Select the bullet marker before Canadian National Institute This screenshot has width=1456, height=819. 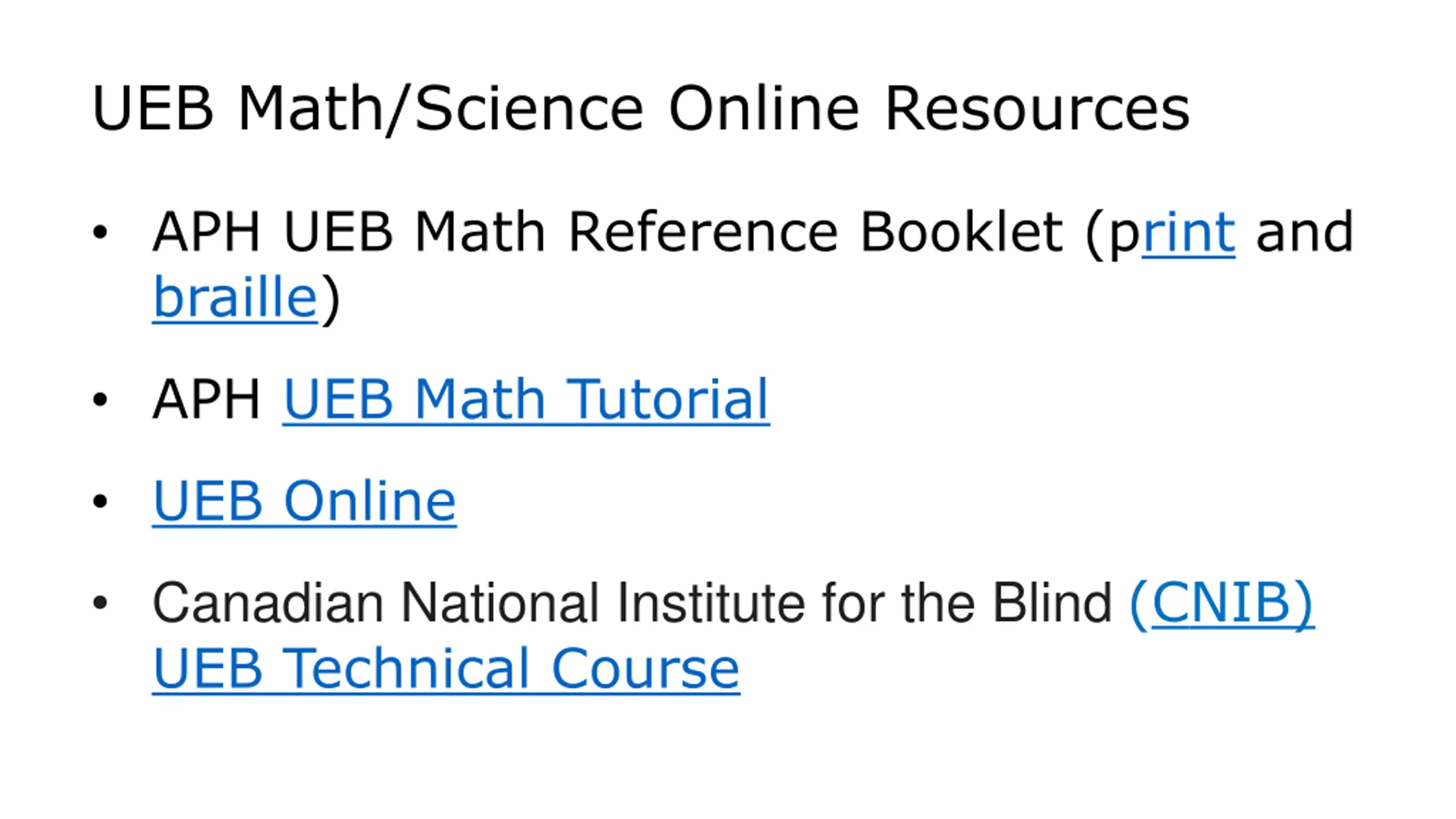[100, 603]
